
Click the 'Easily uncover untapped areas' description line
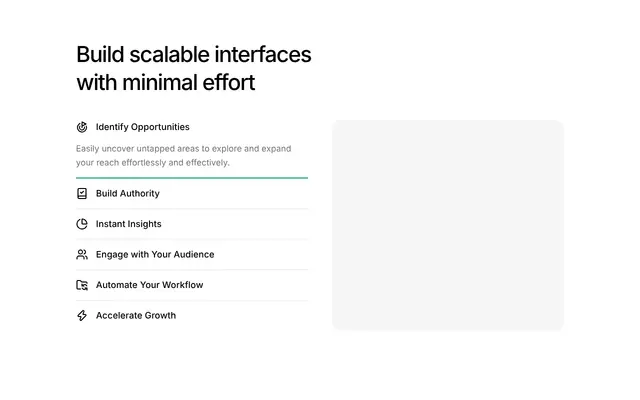point(184,149)
